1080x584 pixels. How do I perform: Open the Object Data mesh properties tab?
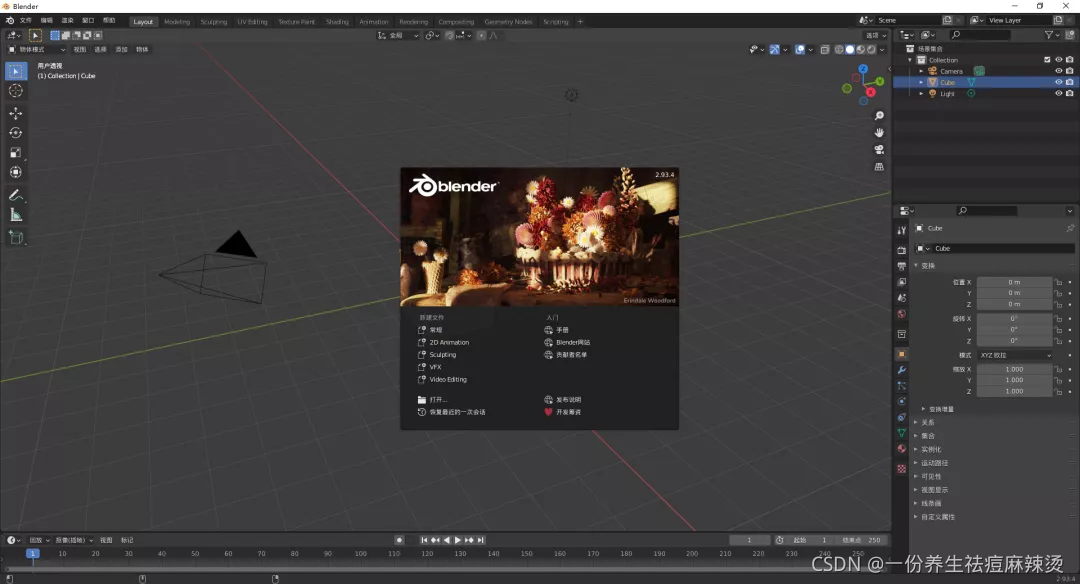point(902,432)
